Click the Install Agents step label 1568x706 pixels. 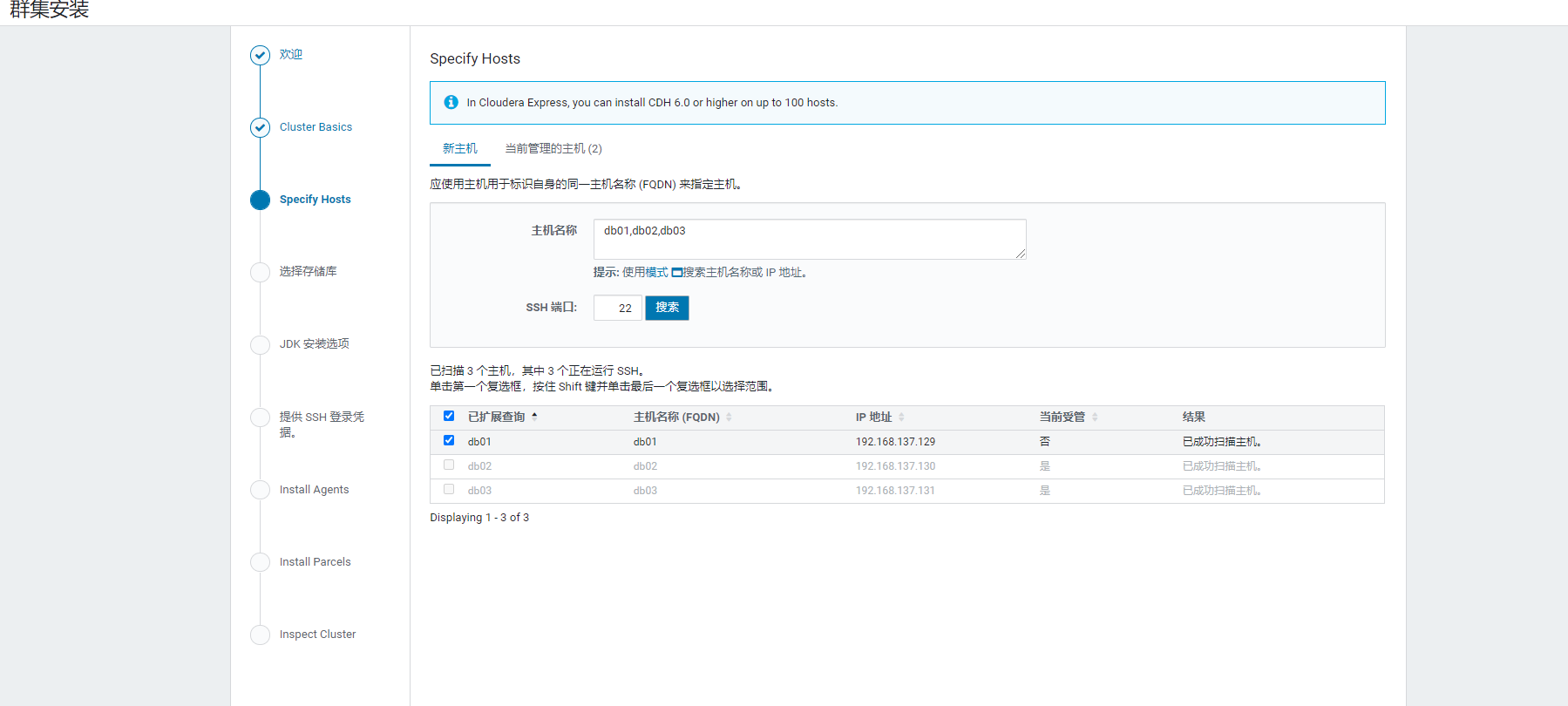click(x=314, y=490)
